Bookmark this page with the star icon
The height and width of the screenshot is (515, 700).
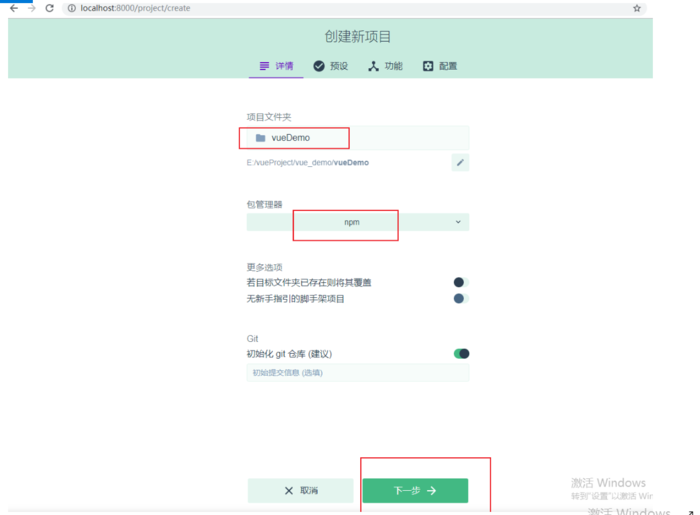(637, 8)
